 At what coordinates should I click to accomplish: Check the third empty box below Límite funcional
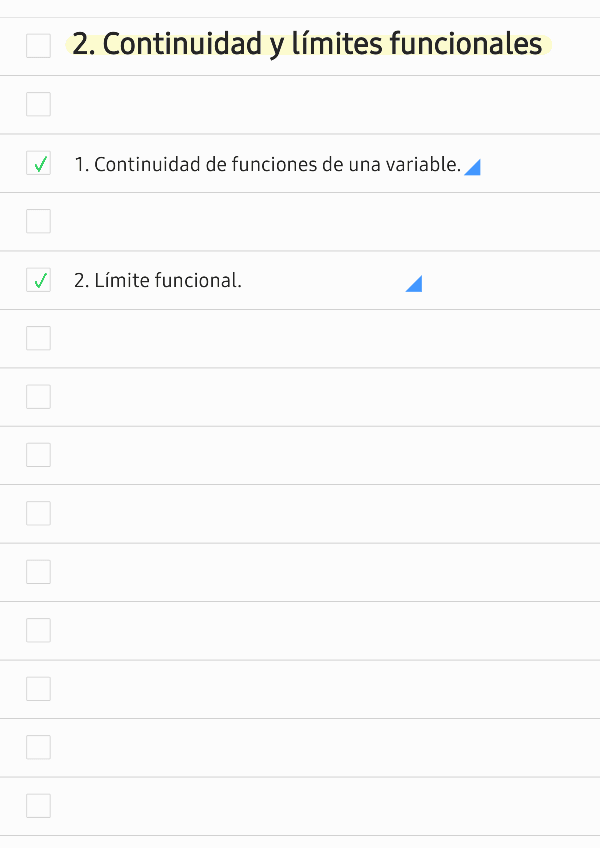click(38, 454)
